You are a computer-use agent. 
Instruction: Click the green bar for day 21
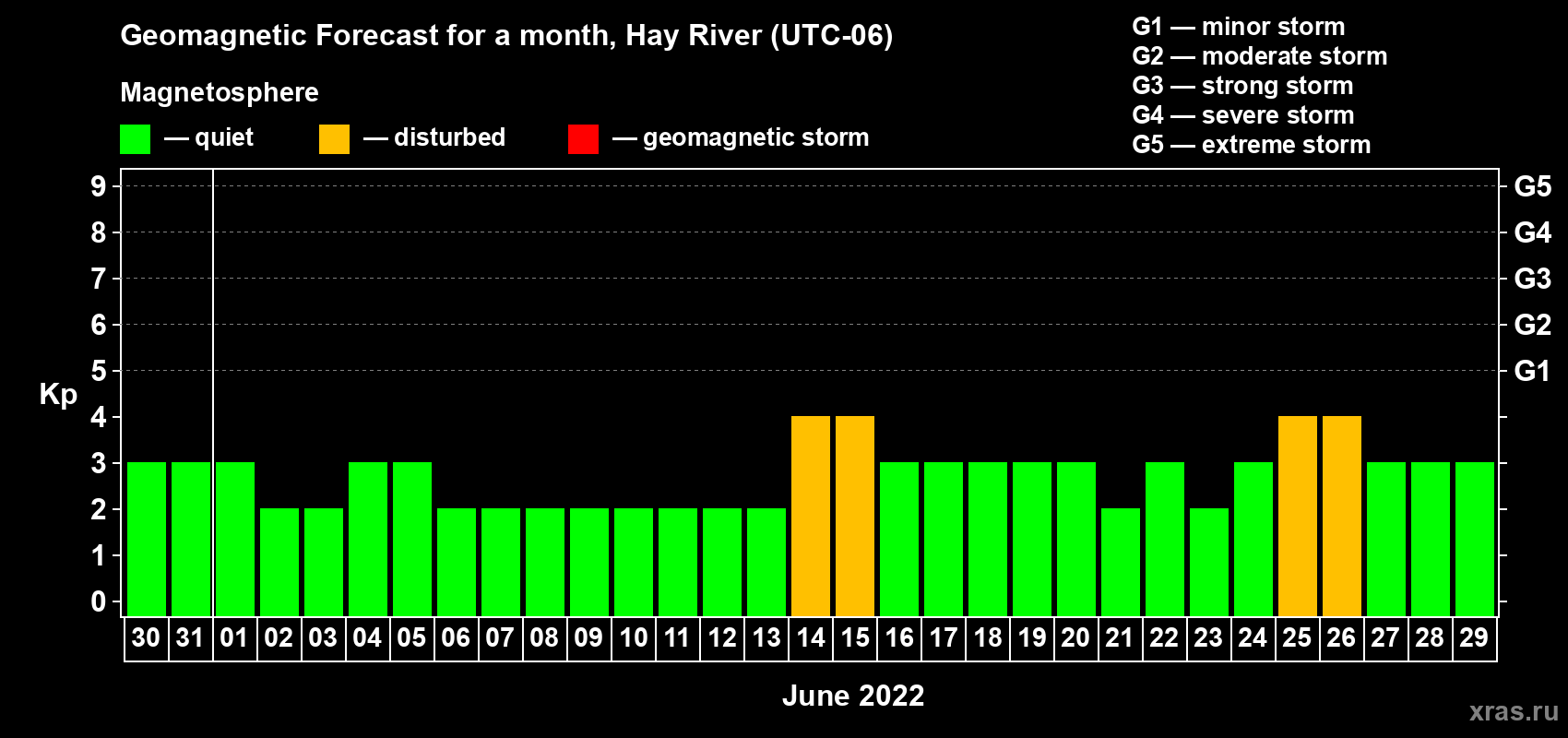[1121, 562]
